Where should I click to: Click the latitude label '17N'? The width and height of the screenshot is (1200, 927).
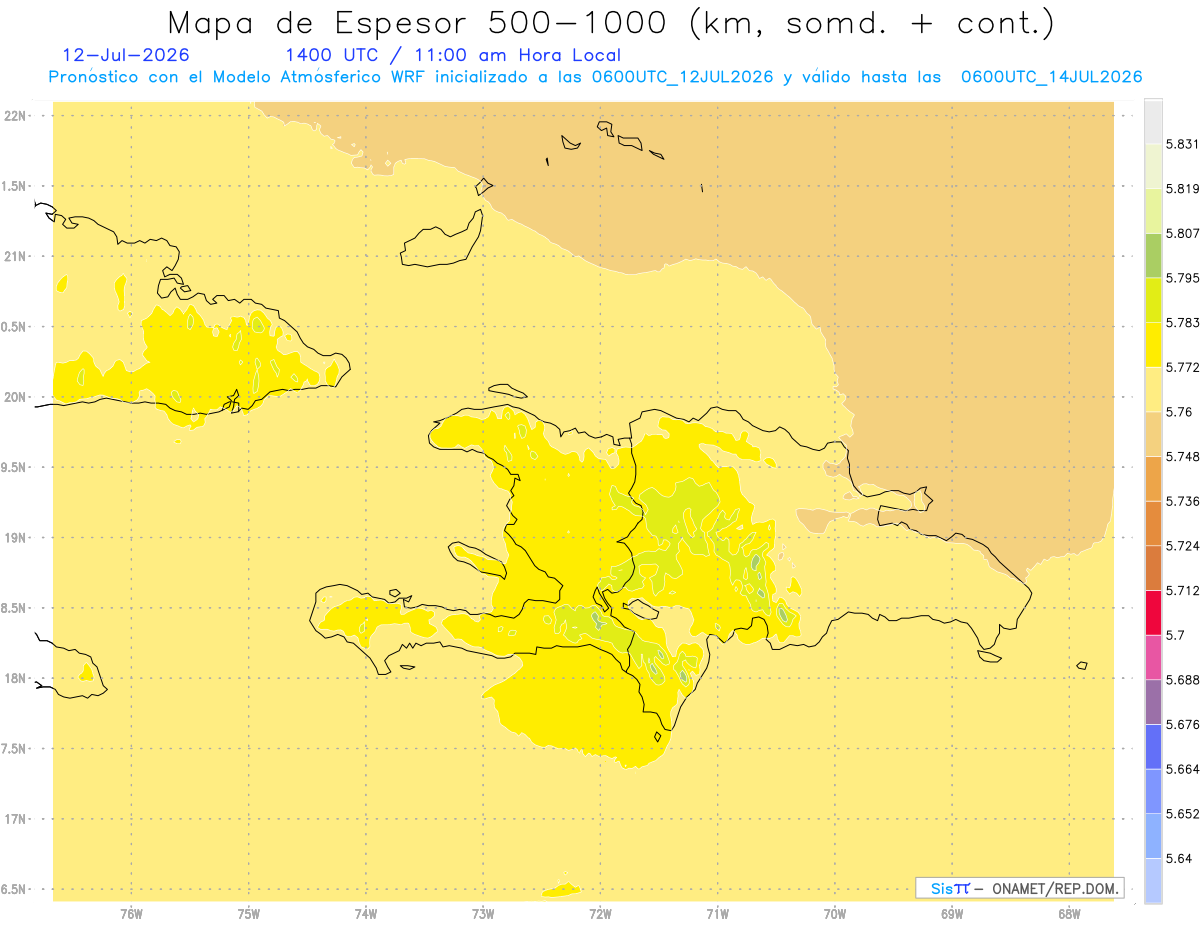pyautogui.click(x=14, y=819)
